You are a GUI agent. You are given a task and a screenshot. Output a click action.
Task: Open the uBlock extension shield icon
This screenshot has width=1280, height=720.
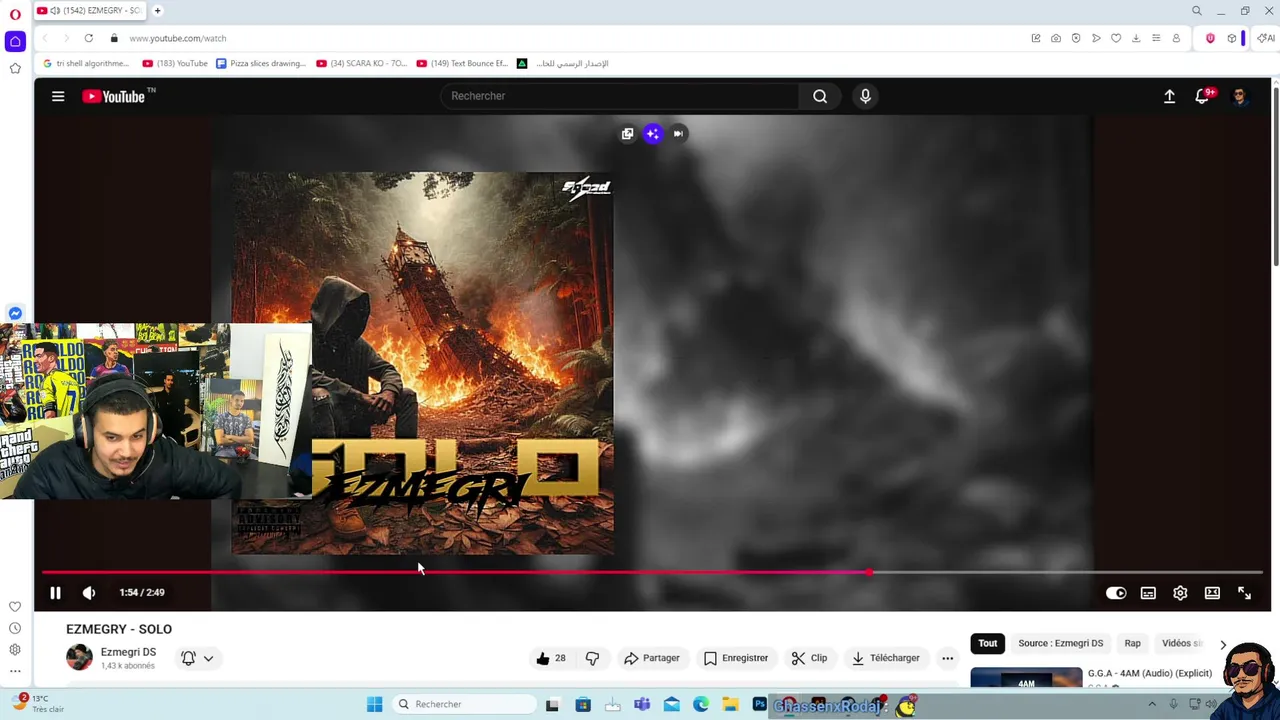tap(1210, 38)
